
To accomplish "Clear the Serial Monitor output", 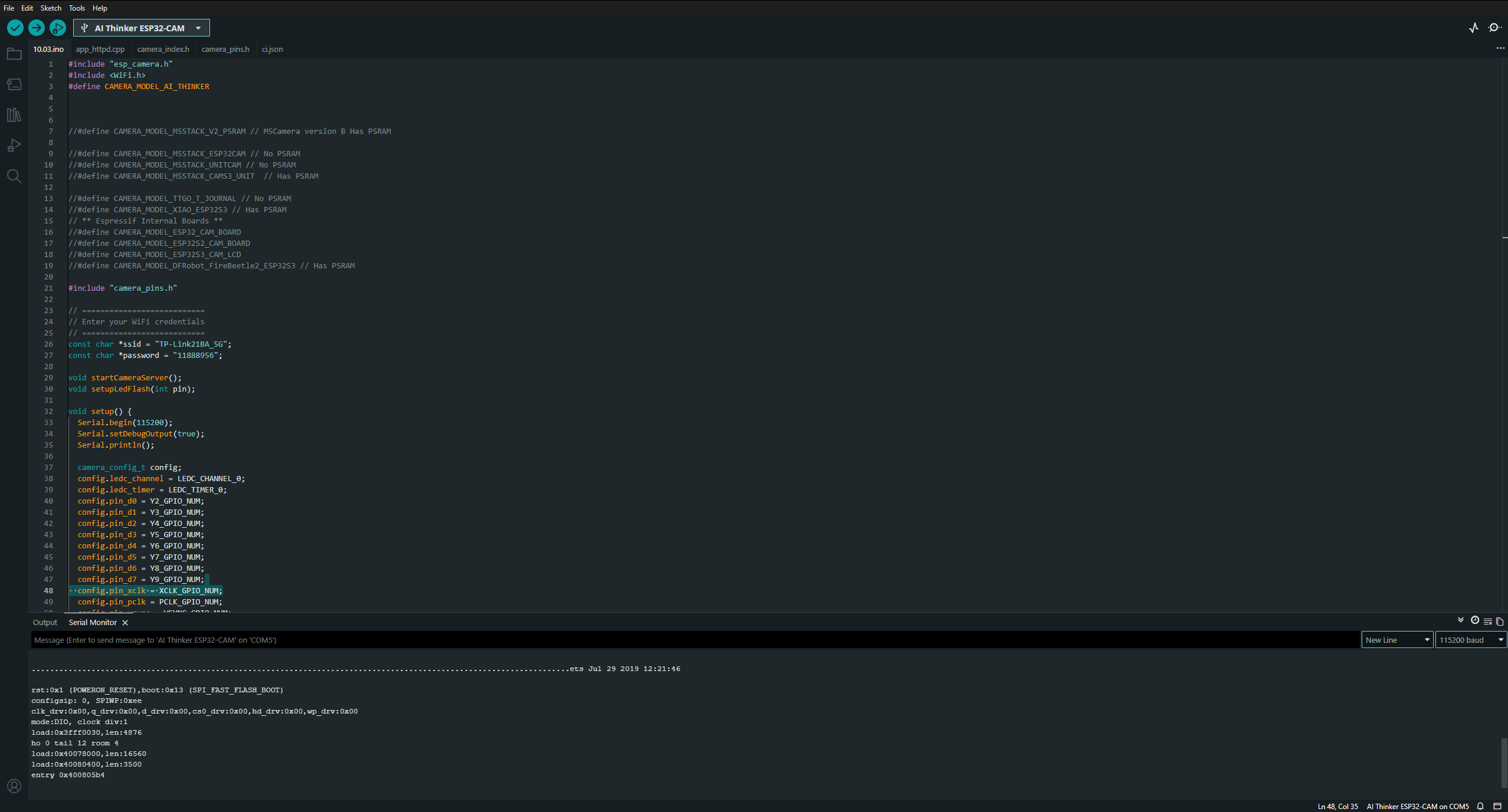I will [1487, 622].
